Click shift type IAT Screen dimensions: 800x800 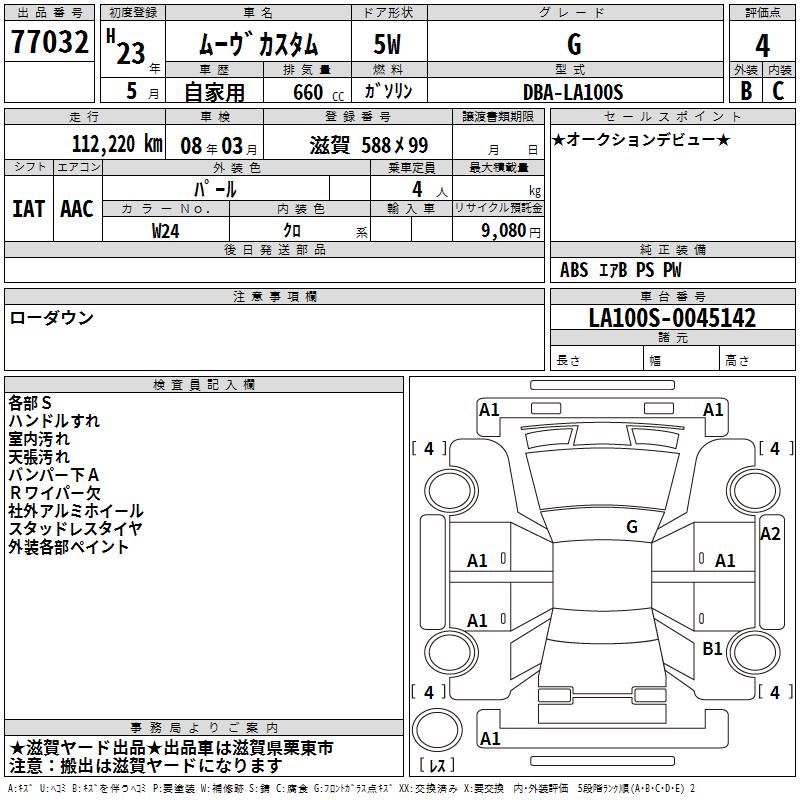28,209
